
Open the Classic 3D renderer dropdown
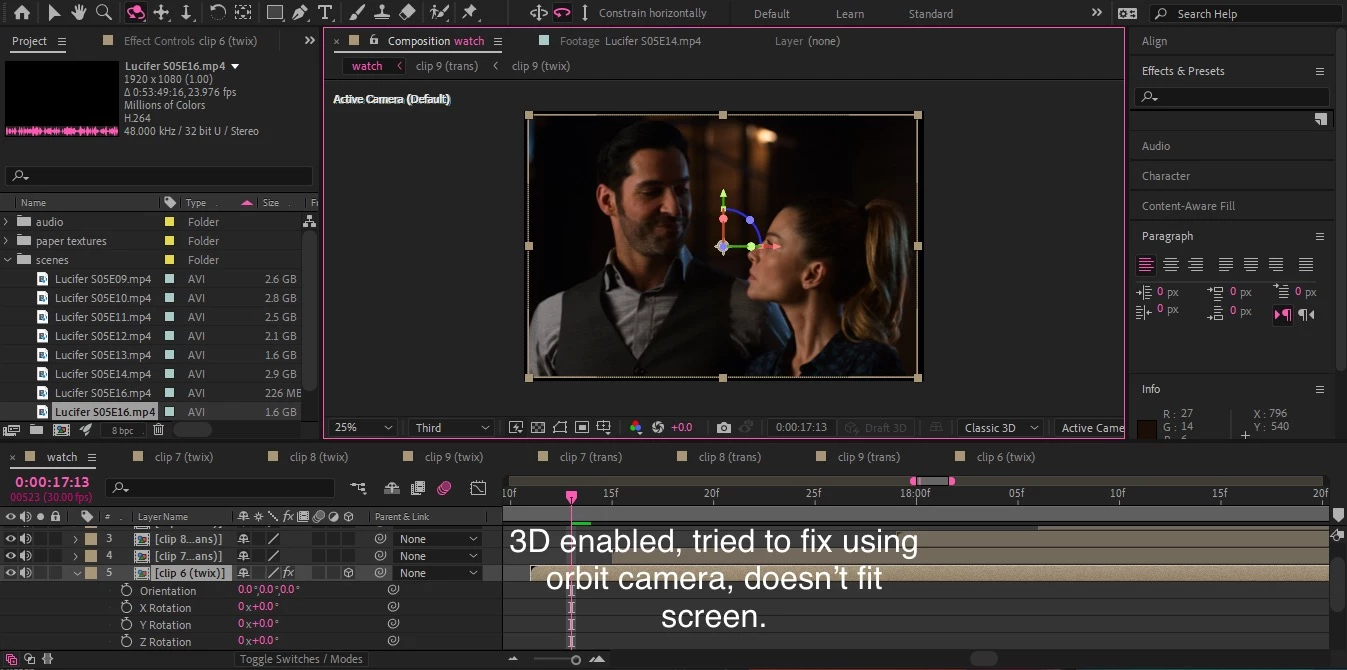pyautogui.click(x=999, y=428)
